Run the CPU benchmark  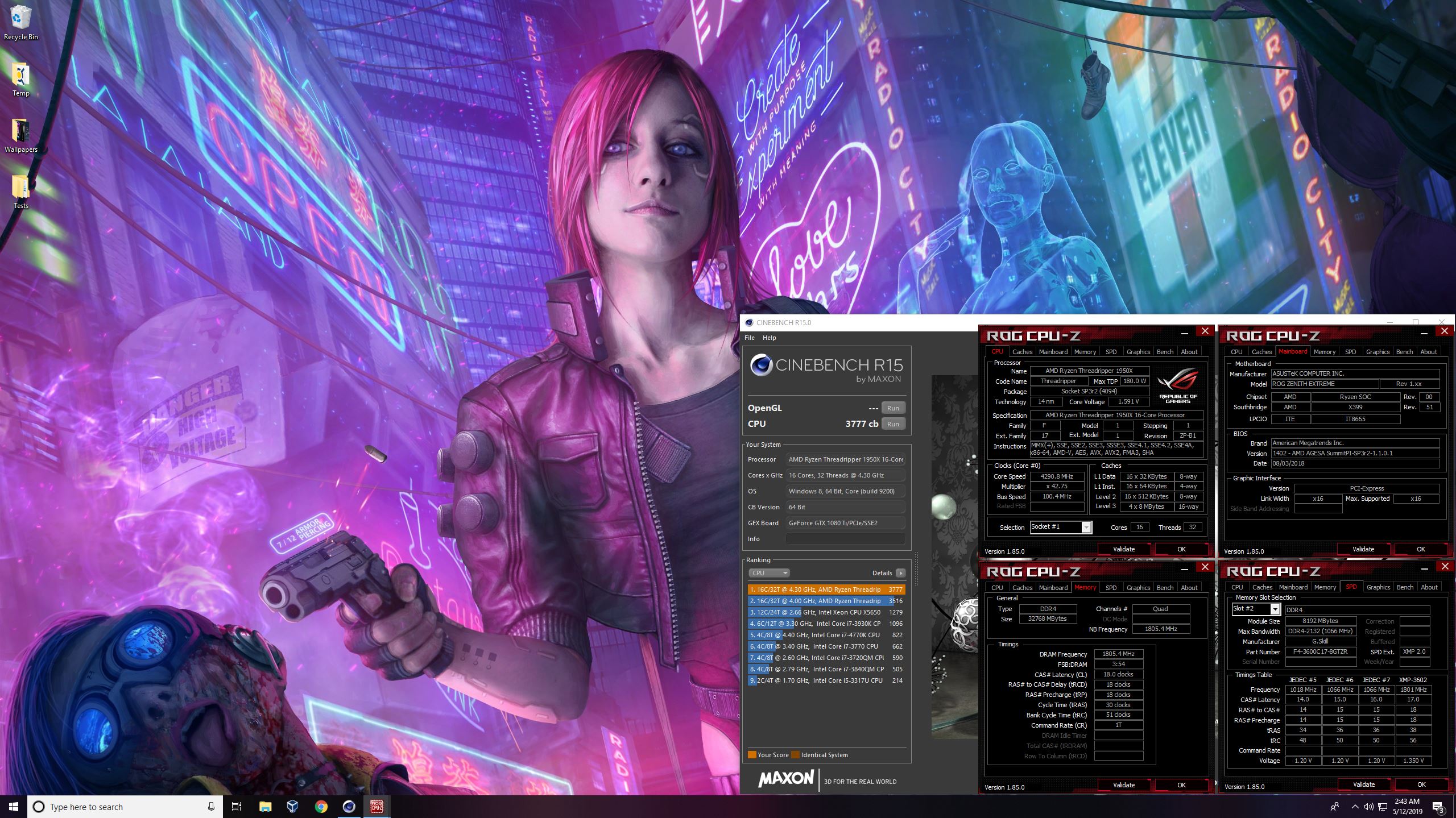(893, 424)
